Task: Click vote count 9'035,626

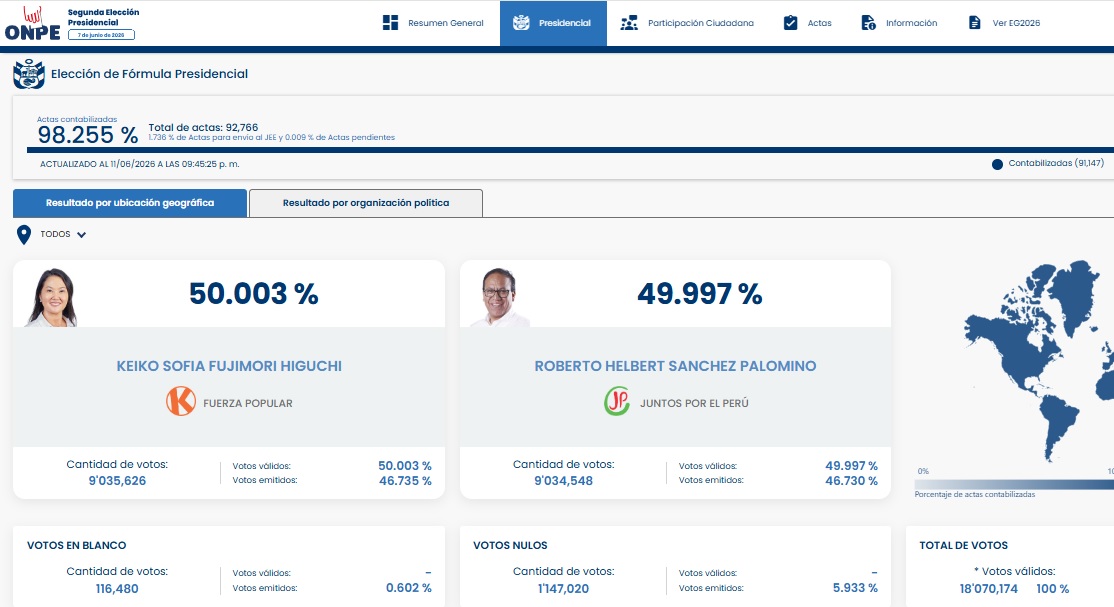Action: 117,480
